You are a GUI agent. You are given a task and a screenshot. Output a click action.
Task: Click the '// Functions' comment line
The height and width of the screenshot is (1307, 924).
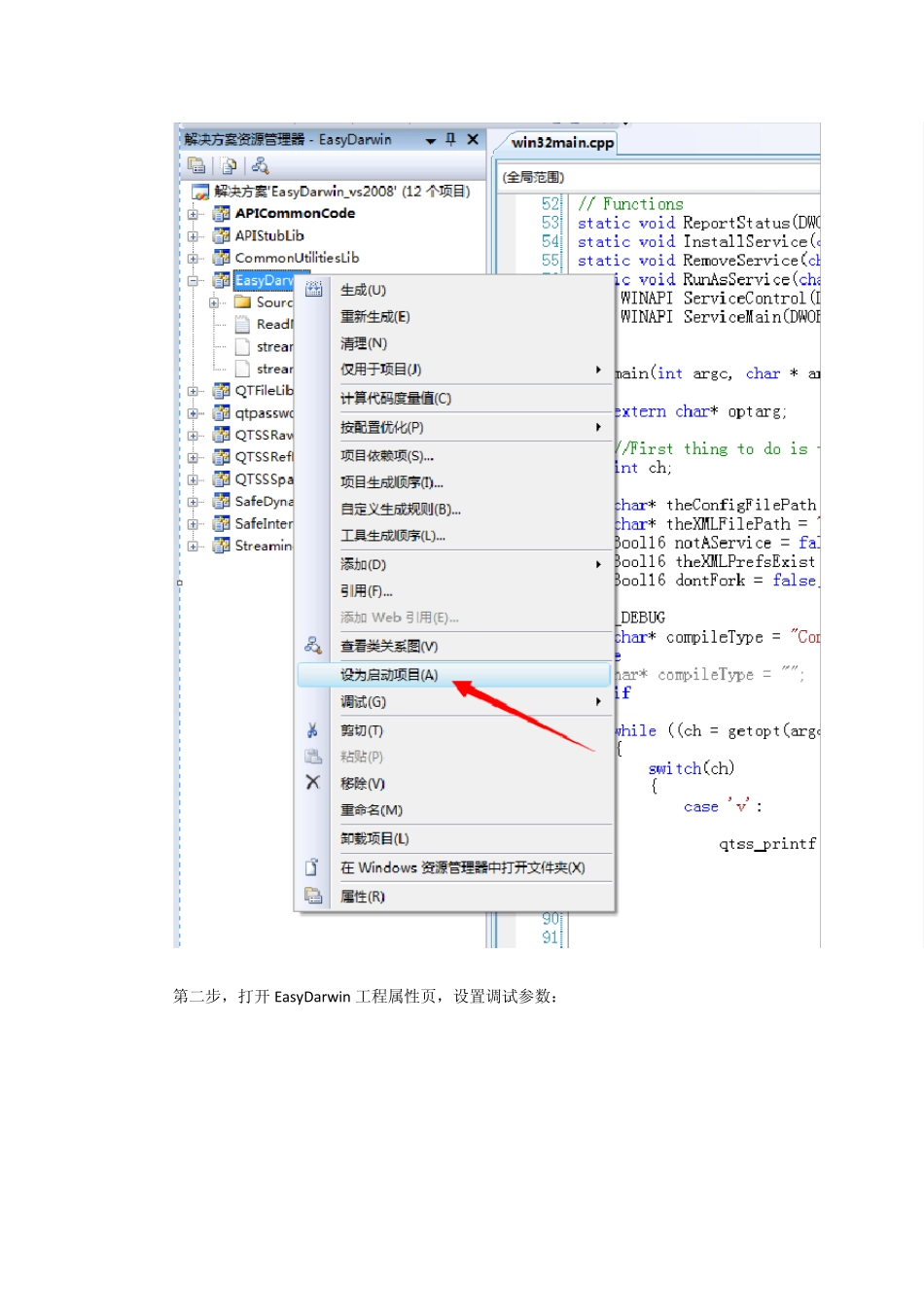coord(630,204)
